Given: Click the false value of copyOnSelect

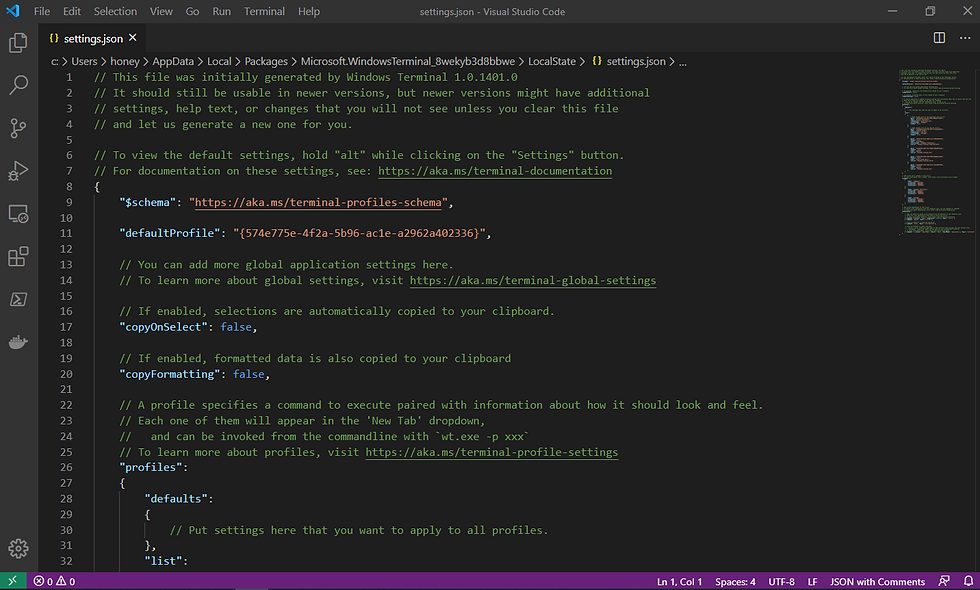Looking at the screenshot, I should [x=236, y=327].
